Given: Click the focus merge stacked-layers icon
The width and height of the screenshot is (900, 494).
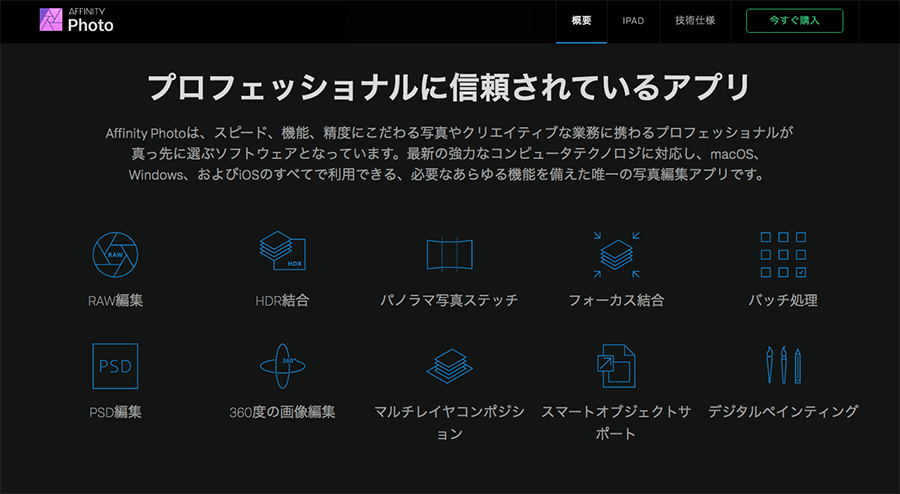Looking at the screenshot, I should tap(616, 255).
